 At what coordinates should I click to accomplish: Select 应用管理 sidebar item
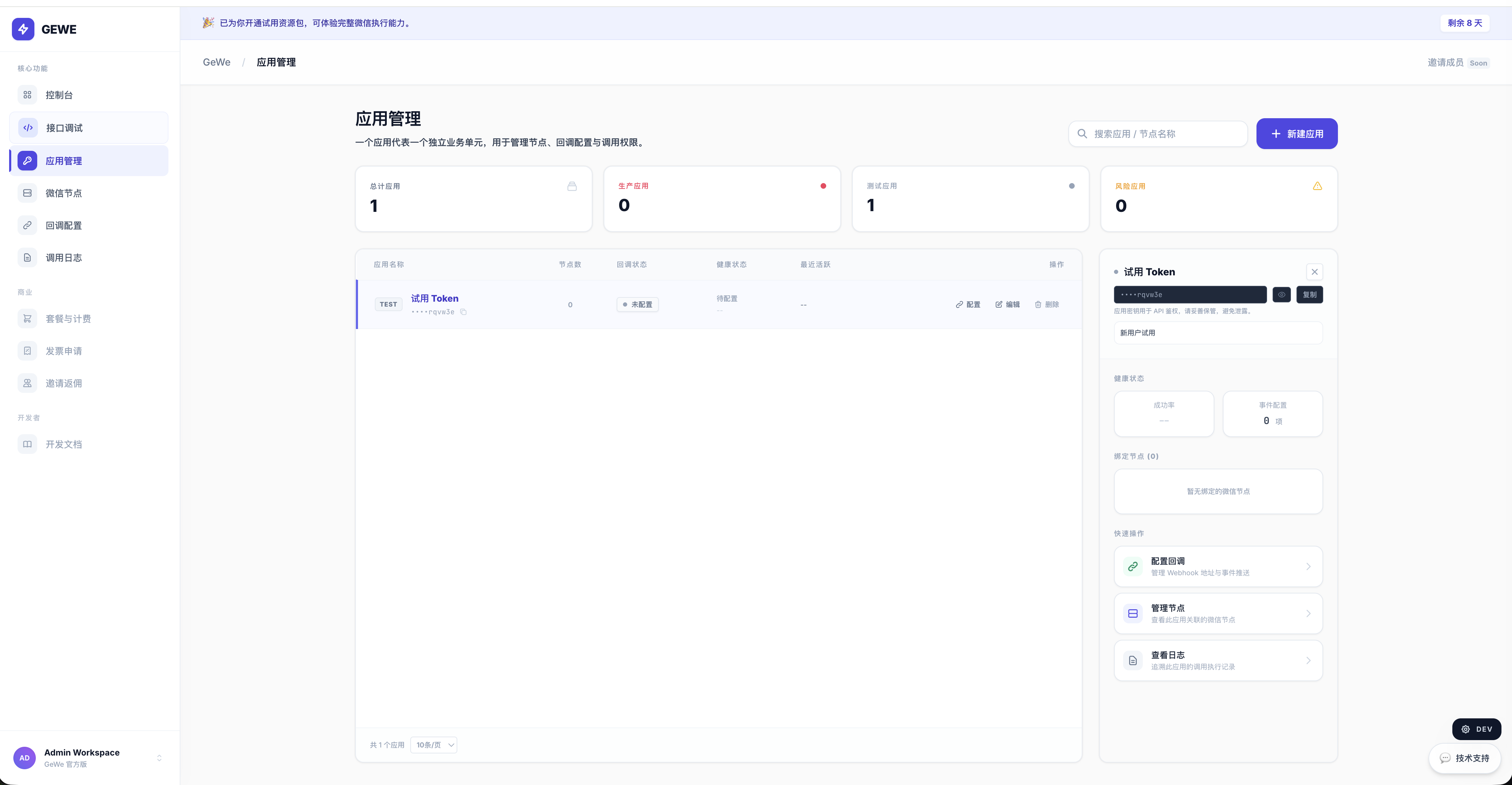tap(89, 161)
